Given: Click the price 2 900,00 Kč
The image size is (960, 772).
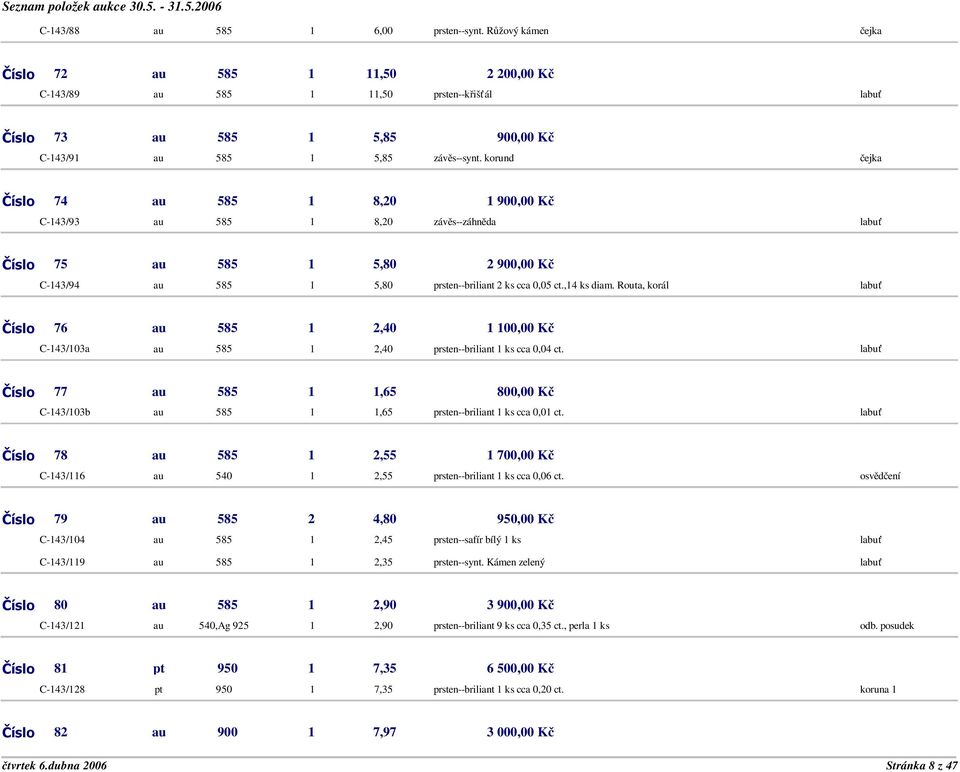Looking at the screenshot, I should point(520,265).
